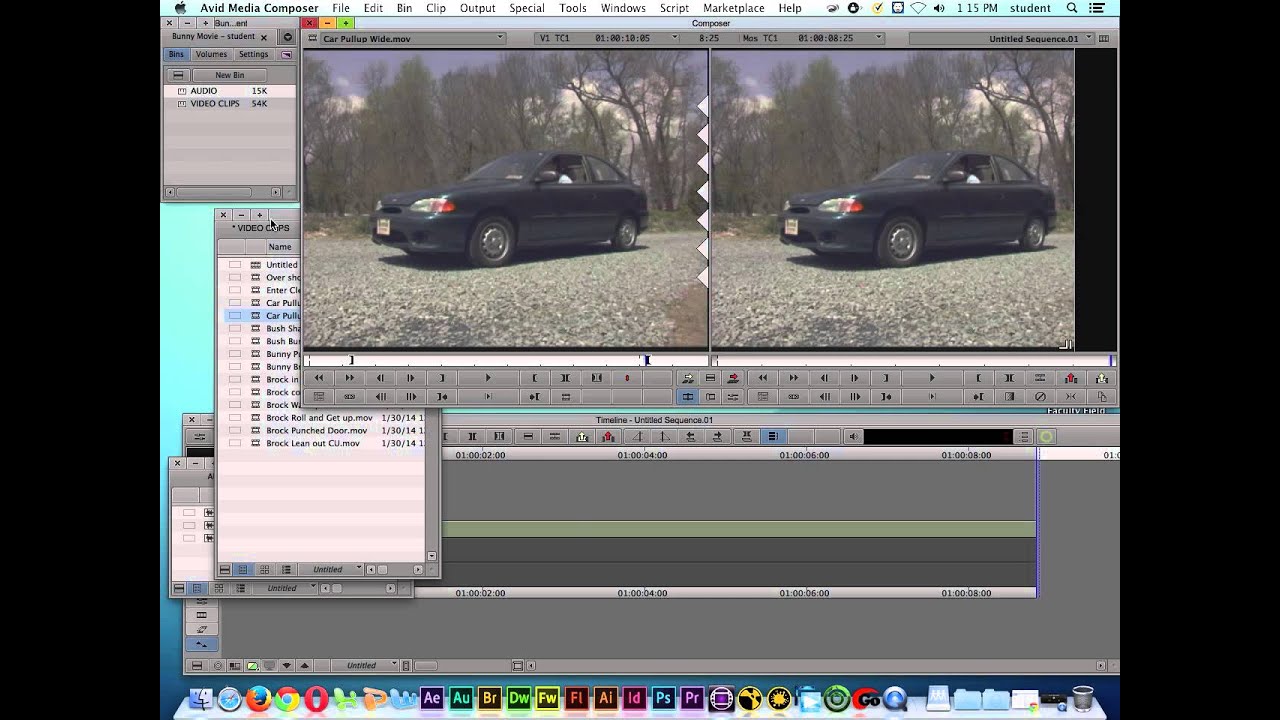The height and width of the screenshot is (720, 1280).
Task: Play the clip in the source monitor
Action: point(488,378)
